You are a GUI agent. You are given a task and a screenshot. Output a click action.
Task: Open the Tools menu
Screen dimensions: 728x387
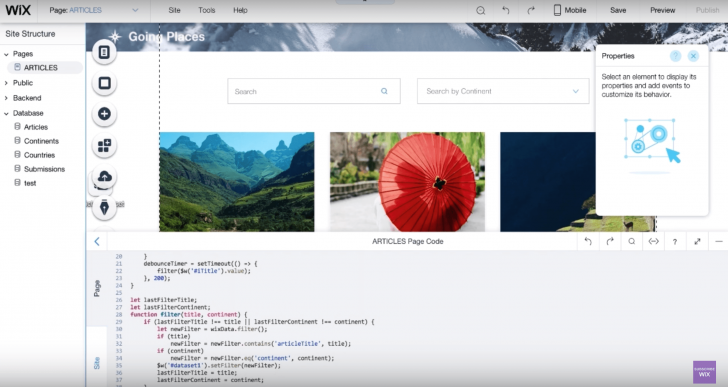click(207, 10)
